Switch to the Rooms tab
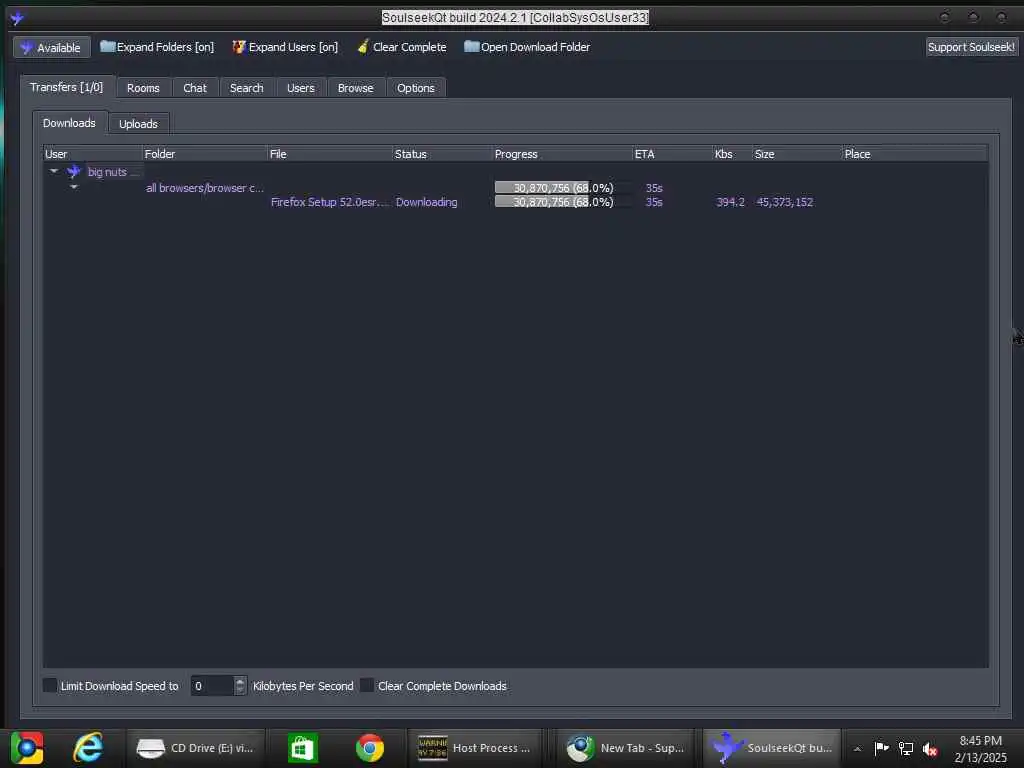The image size is (1024, 768). [x=143, y=88]
